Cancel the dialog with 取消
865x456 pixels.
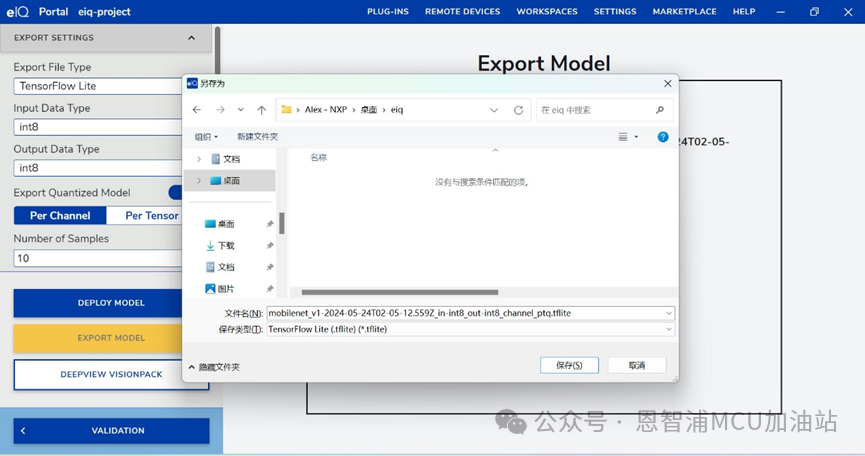(637, 365)
